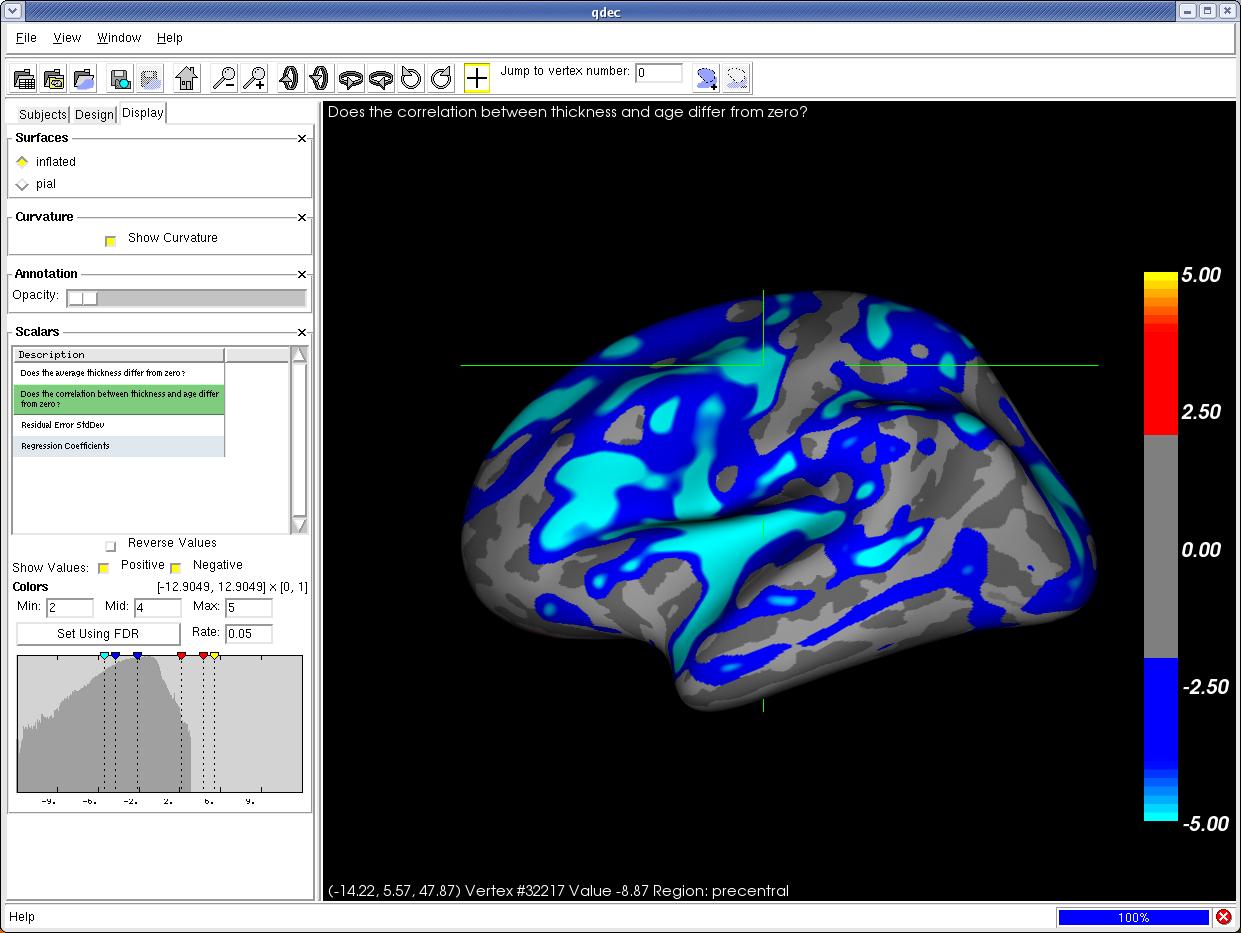1241x933 pixels.
Task: Open the View menu
Action: (x=67, y=38)
